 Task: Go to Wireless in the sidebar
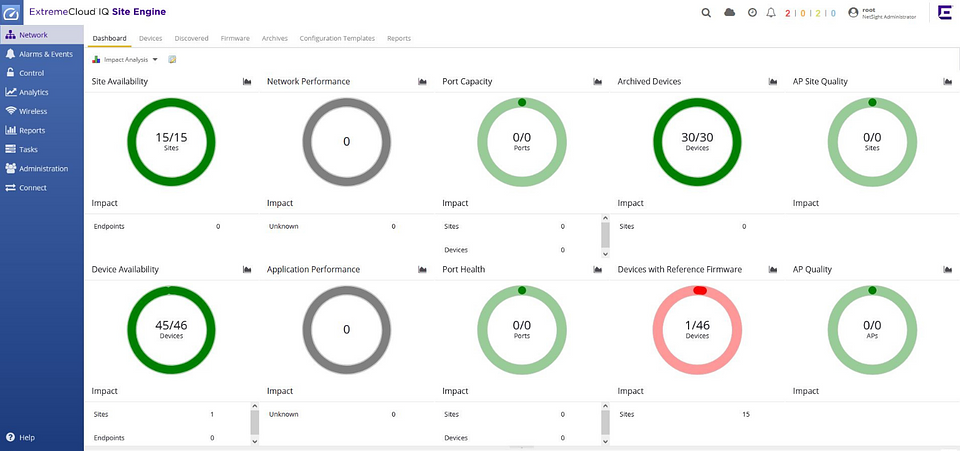pos(33,111)
